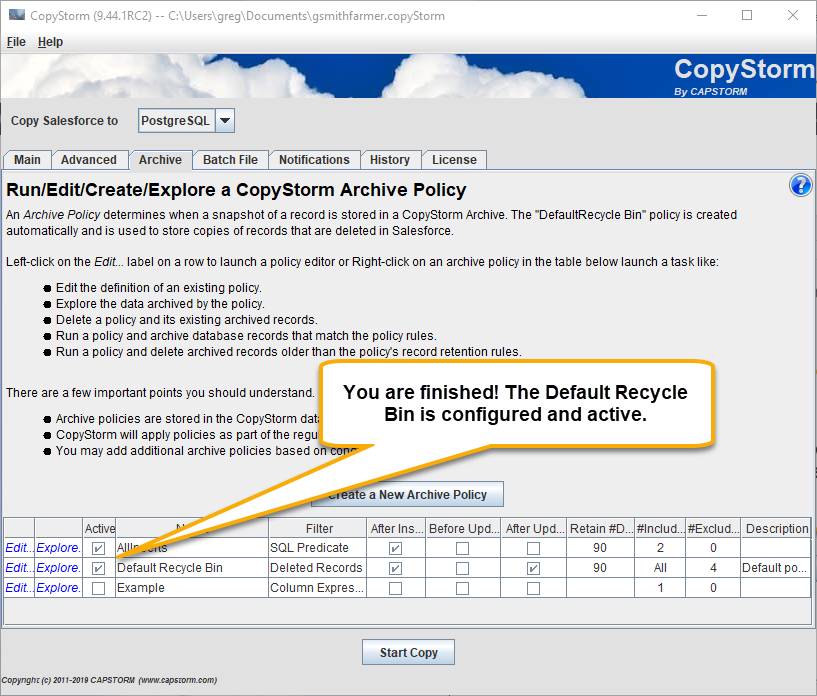
Task: Select the Example policy name cell
Action: (192, 588)
